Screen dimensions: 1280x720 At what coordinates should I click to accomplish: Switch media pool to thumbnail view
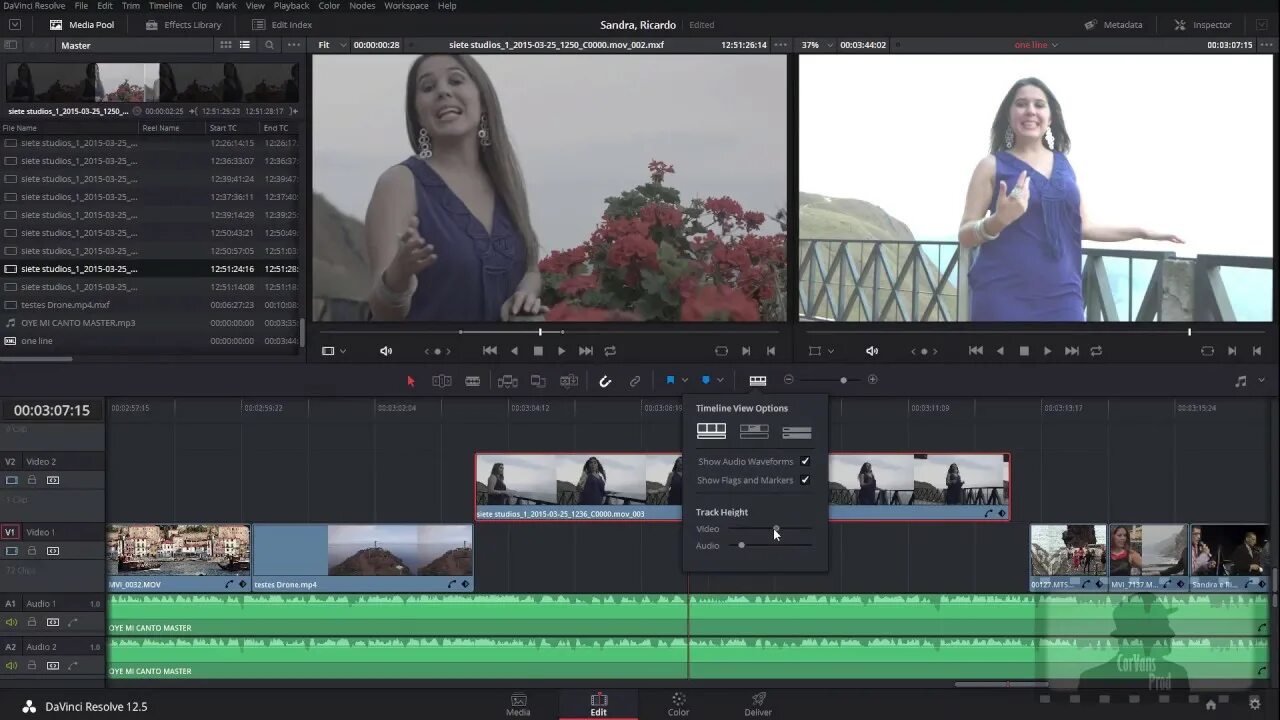(226, 45)
